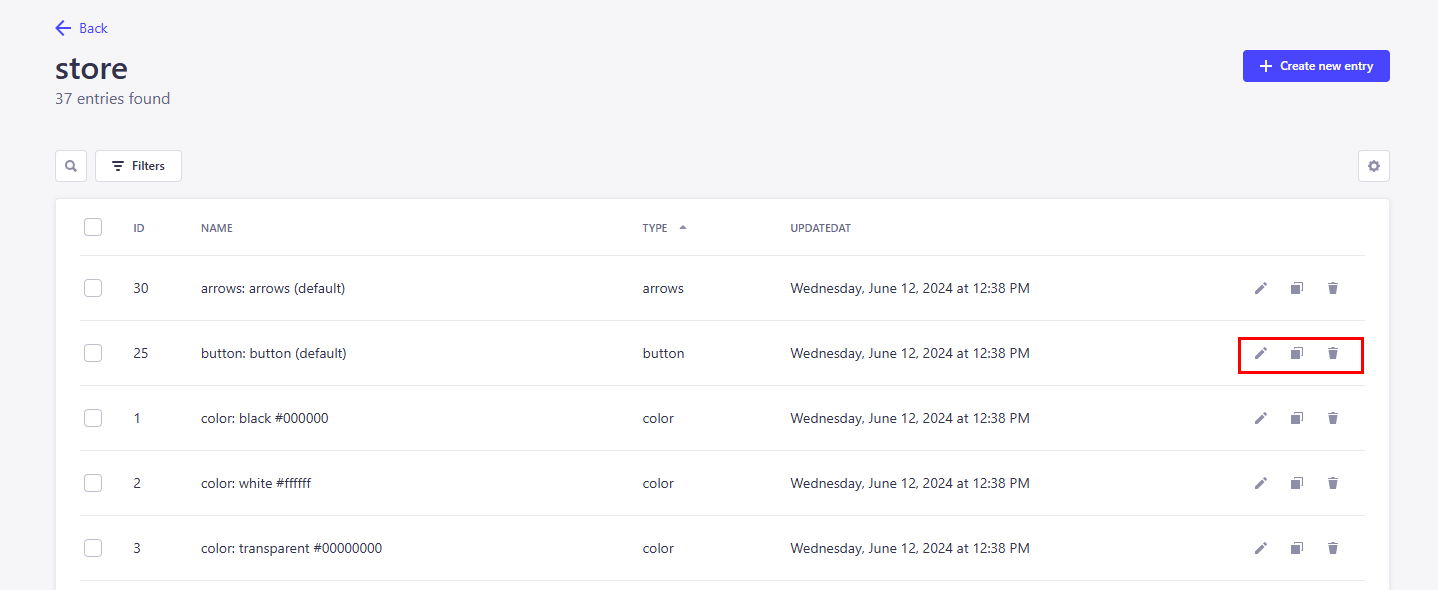
Task: Select the checkbox for entry ID 30
Action: pos(92,287)
